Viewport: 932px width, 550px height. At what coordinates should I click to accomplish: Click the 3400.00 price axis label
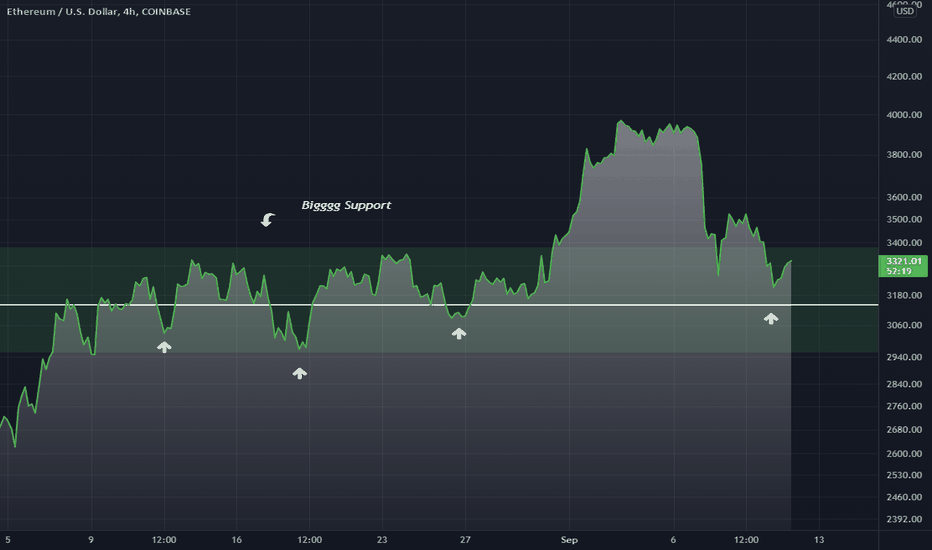click(x=904, y=243)
